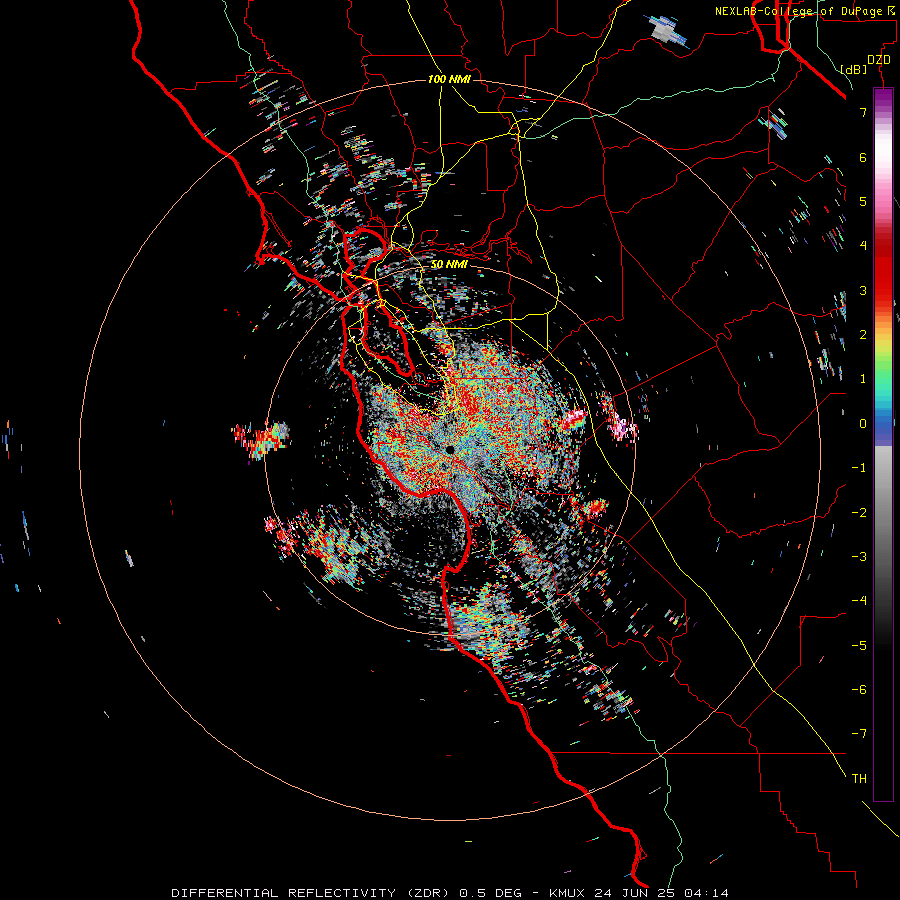Click the -7 value on the color scale

(859, 734)
